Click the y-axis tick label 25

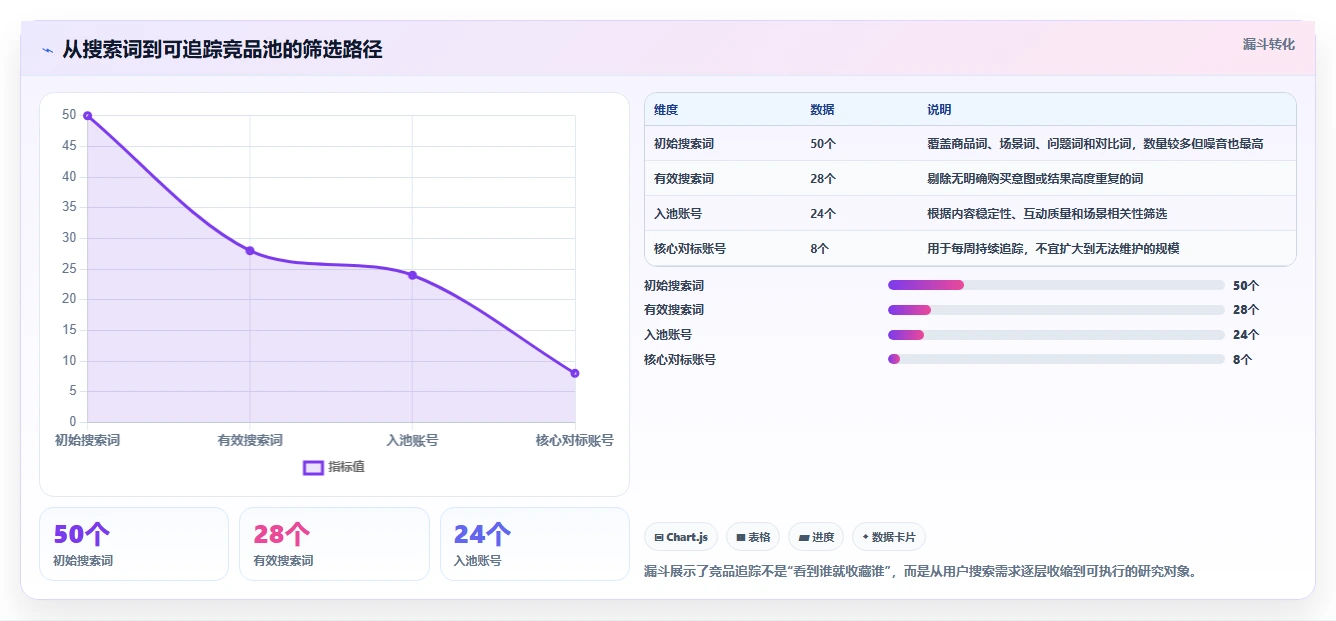(x=69, y=268)
